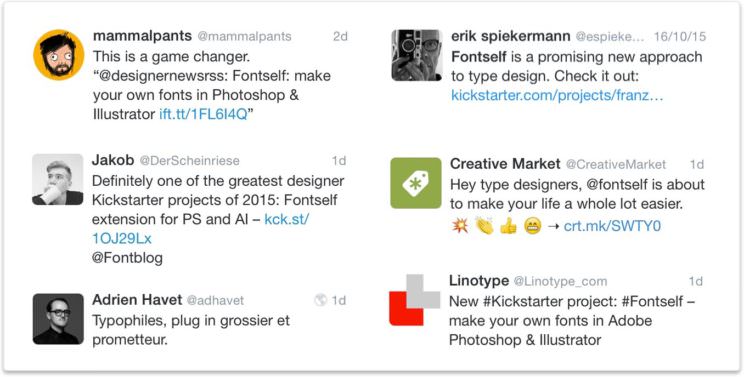Click the @mammalpants handle
Screen dimensions: 744x377
244,37
